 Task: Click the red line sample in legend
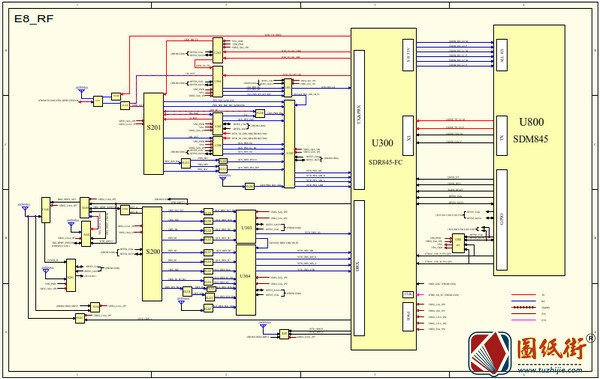523,295
